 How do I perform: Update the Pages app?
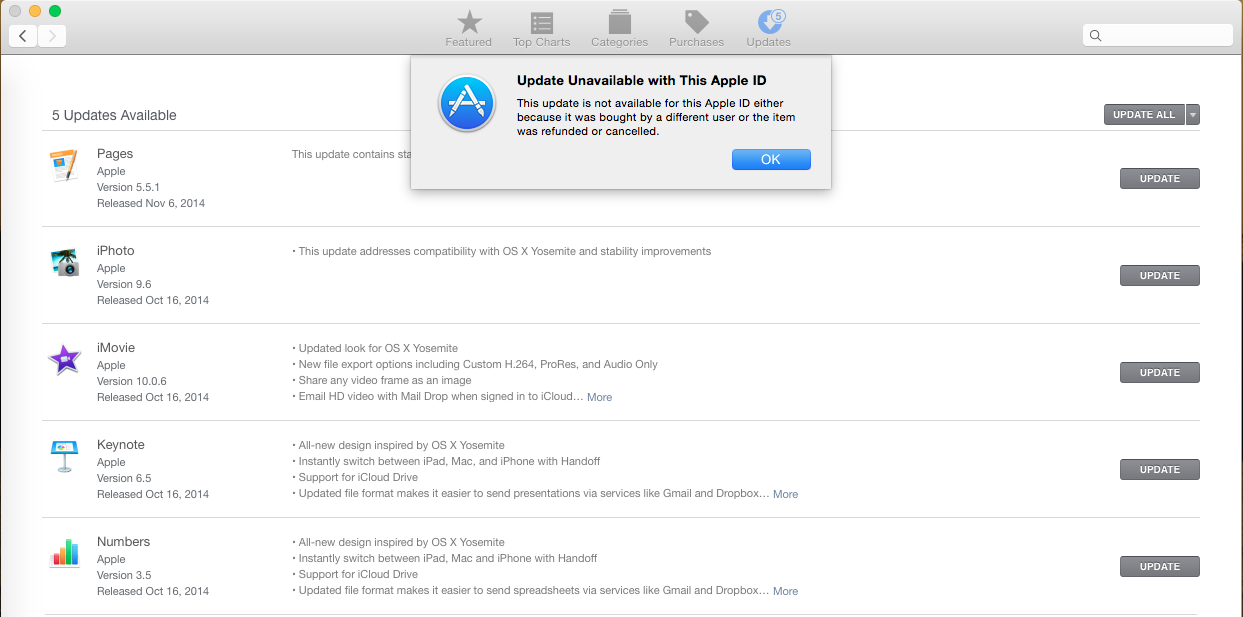1160,179
